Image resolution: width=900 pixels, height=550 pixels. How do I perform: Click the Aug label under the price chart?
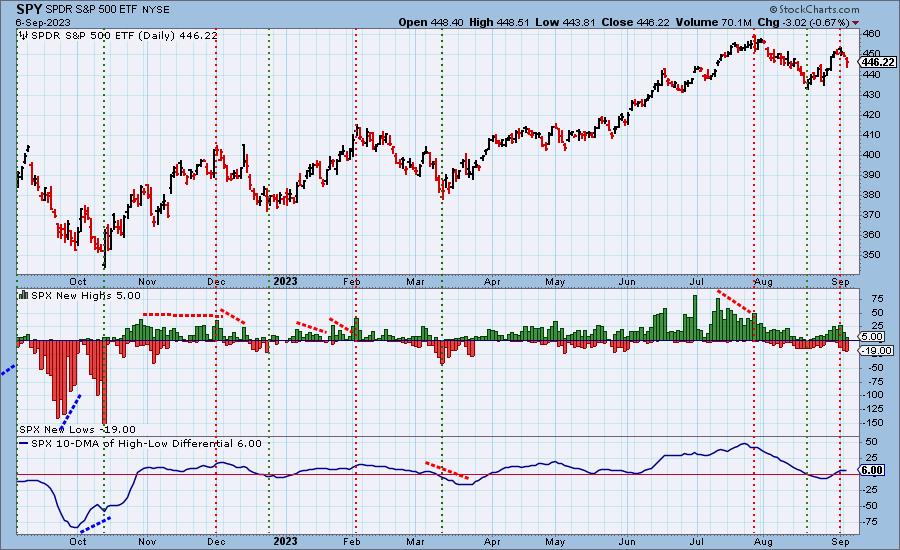(x=763, y=281)
